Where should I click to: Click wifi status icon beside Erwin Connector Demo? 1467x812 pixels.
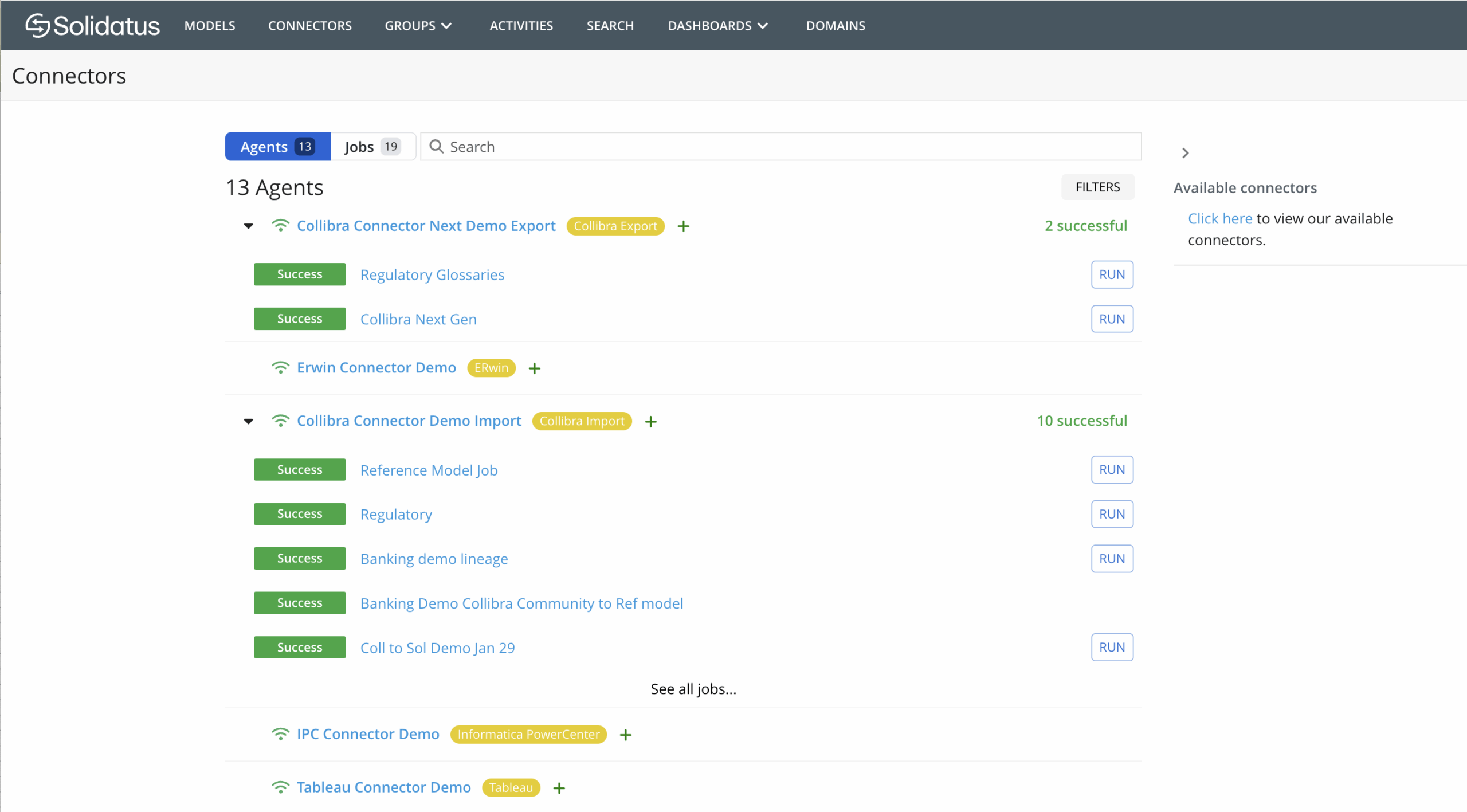tap(280, 368)
